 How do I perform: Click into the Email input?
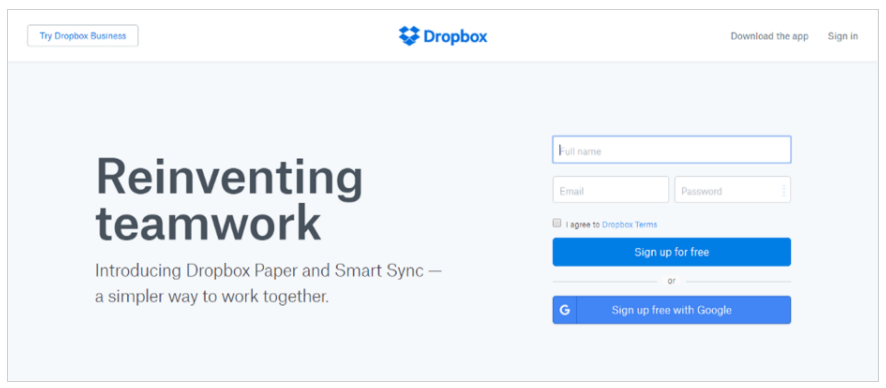coord(611,190)
